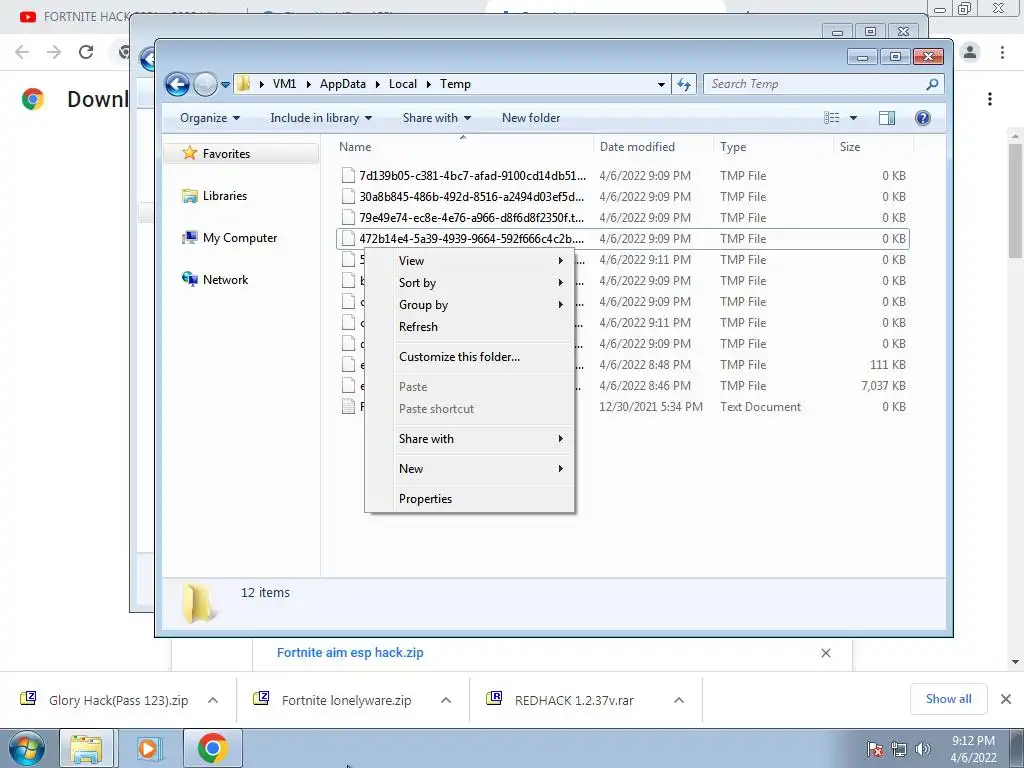Click the search magnifier icon

(x=932, y=84)
